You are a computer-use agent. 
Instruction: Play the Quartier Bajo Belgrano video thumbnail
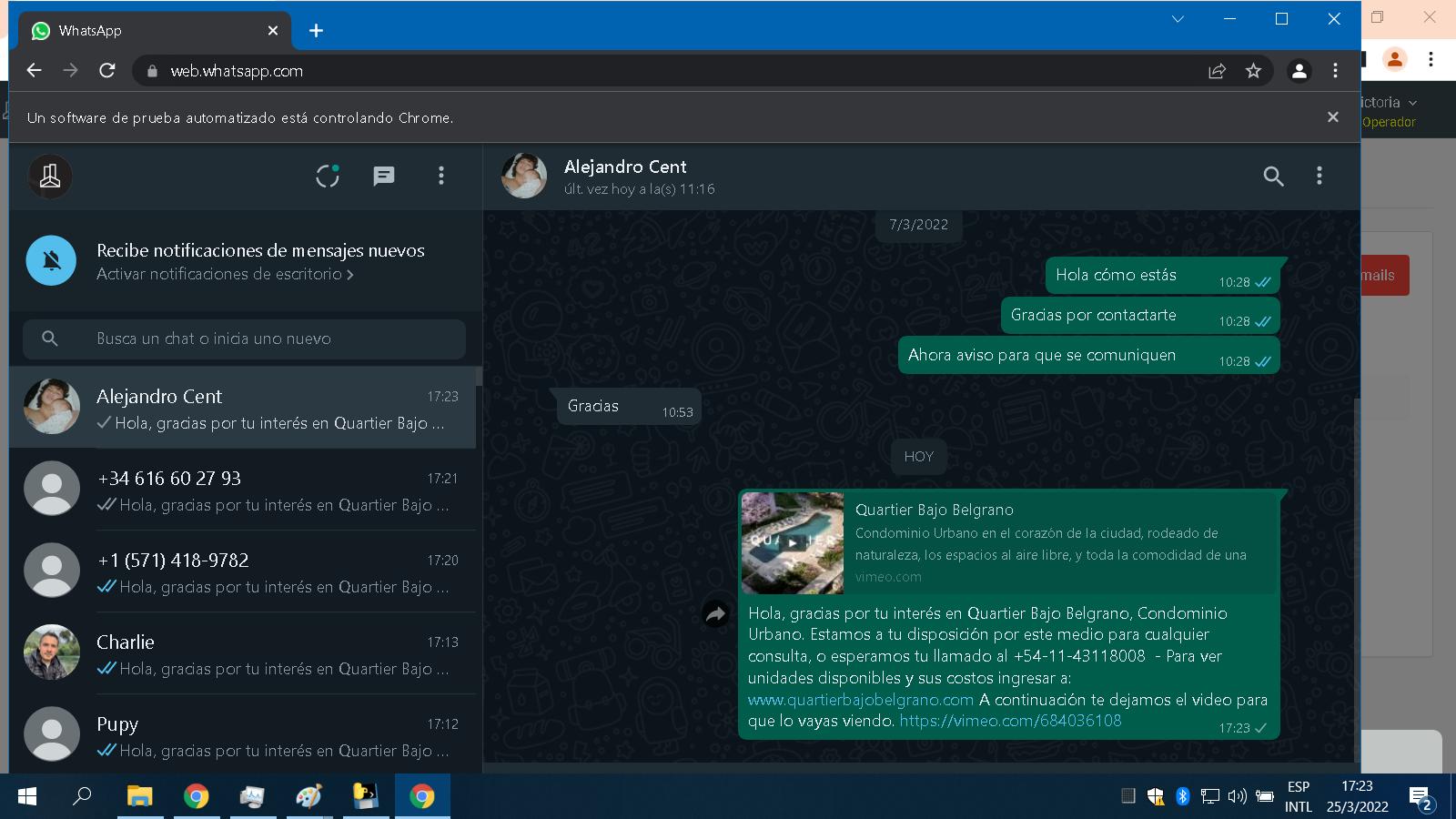click(793, 542)
